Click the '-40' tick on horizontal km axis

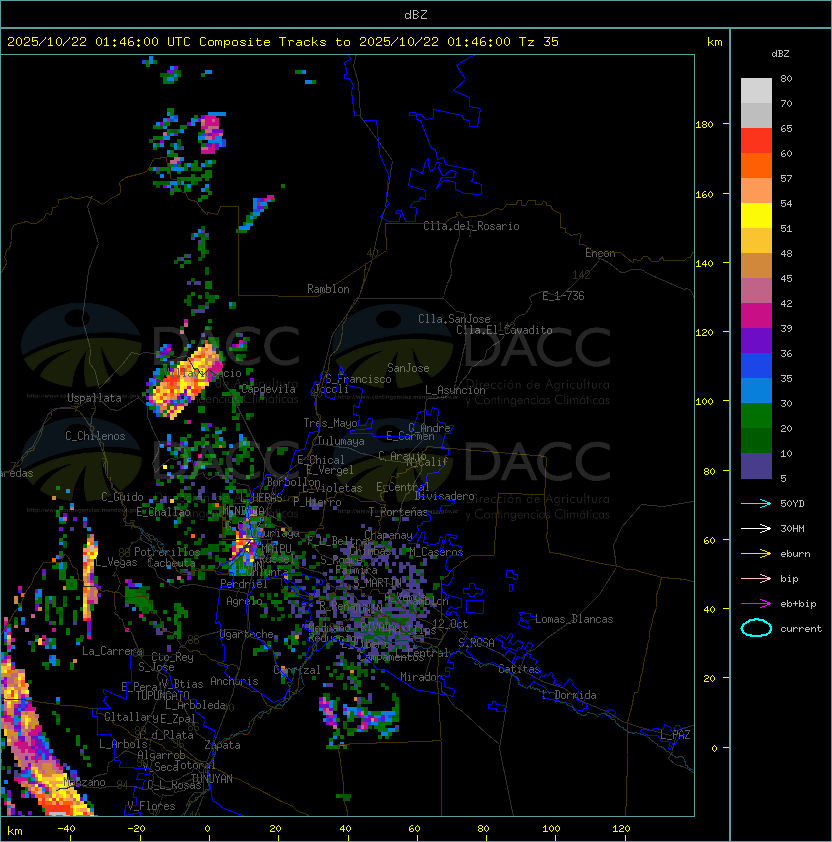coord(66,829)
